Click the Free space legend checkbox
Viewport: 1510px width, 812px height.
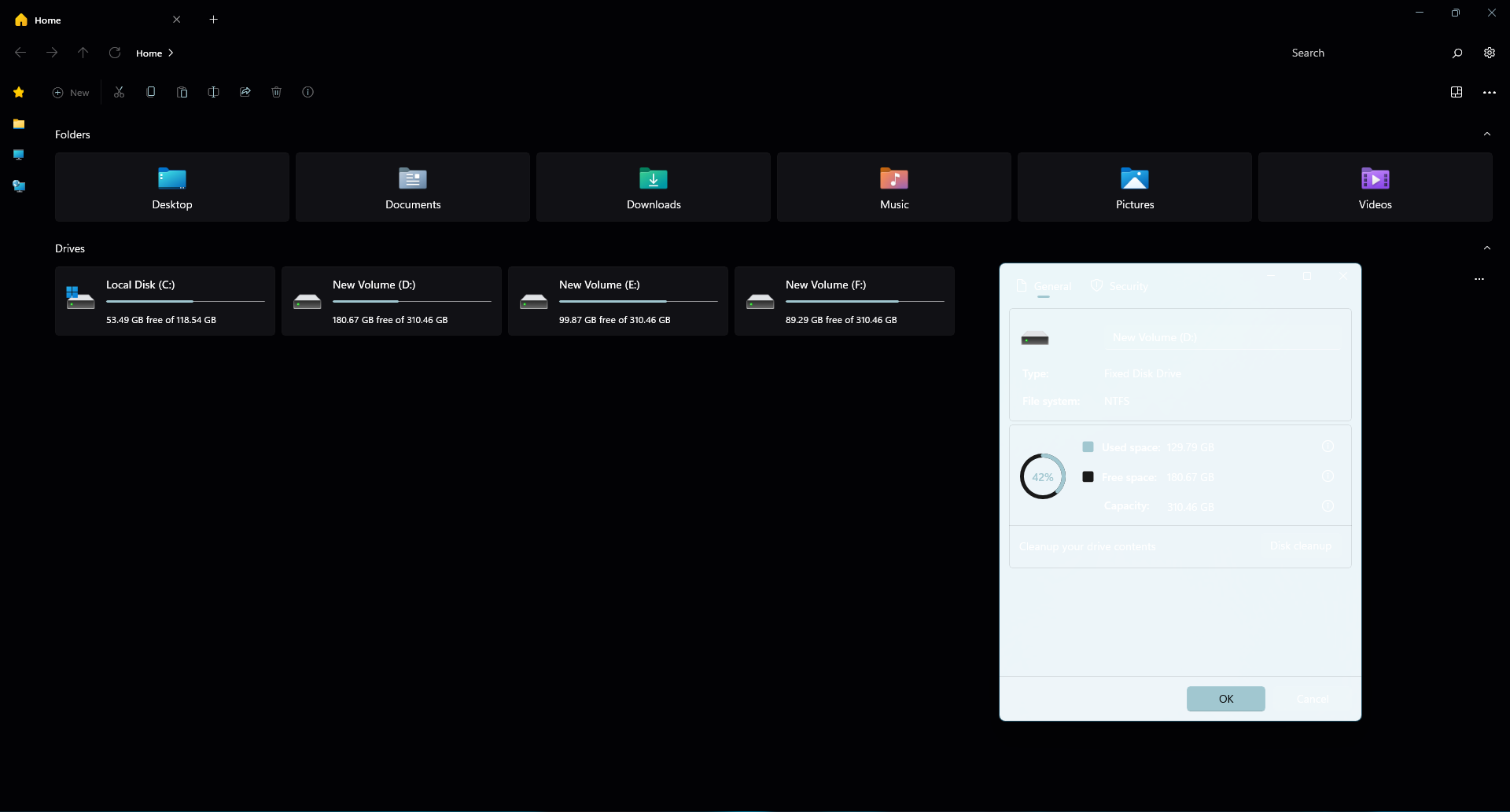pyautogui.click(x=1088, y=476)
